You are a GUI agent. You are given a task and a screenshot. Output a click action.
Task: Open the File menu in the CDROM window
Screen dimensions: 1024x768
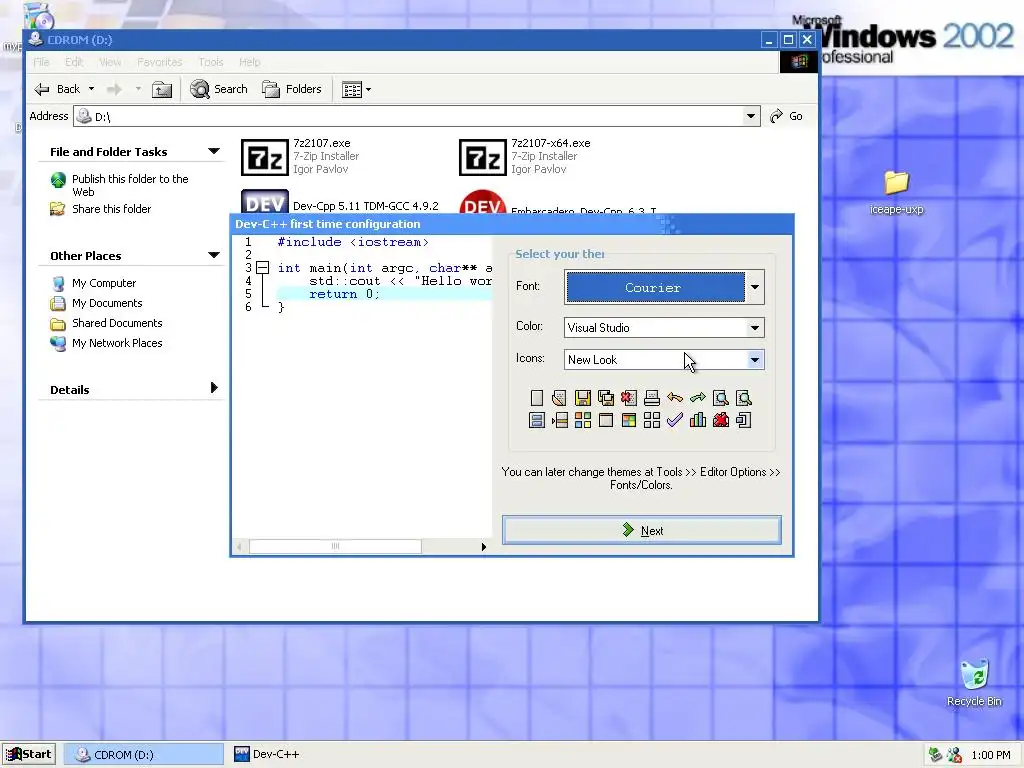[x=41, y=62]
